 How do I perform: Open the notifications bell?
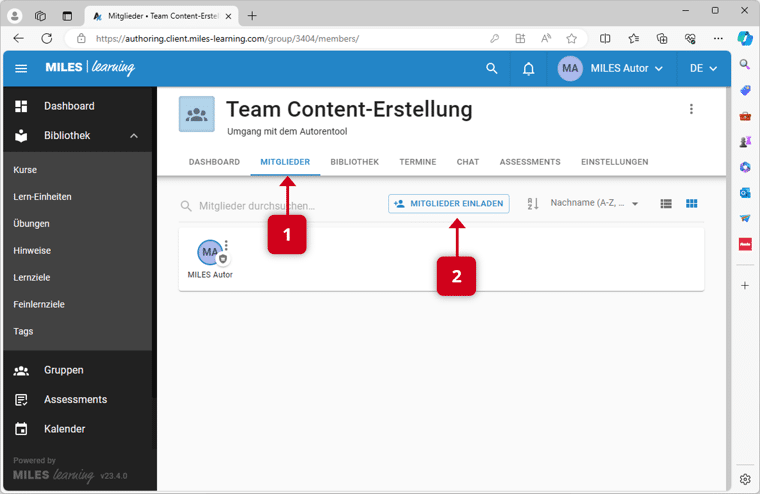(529, 69)
